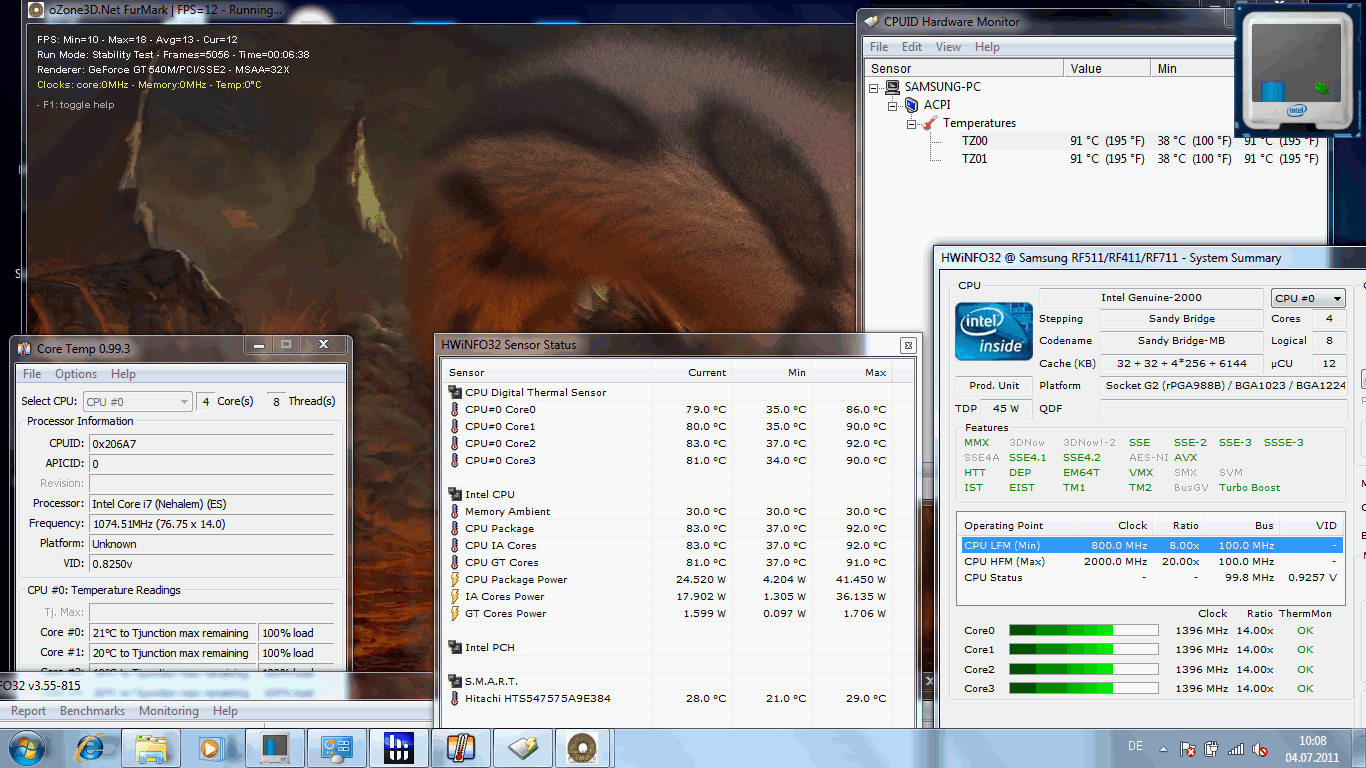Open Windows Media Player taskbar icon
The width and height of the screenshot is (1366, 768).
211,748
